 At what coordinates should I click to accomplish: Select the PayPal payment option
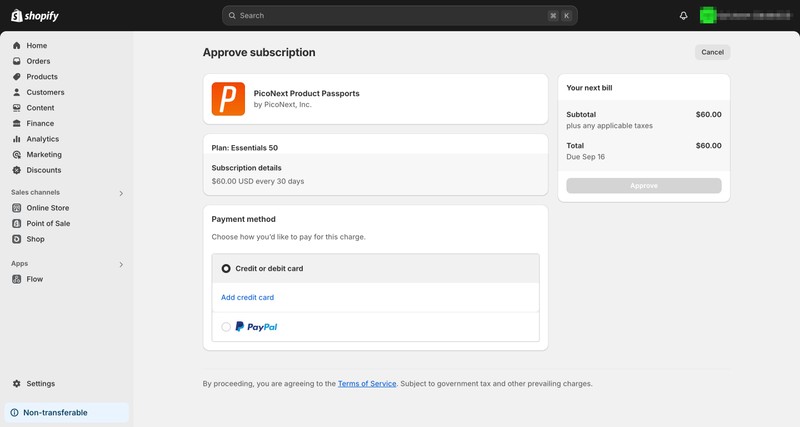point(226,327)
